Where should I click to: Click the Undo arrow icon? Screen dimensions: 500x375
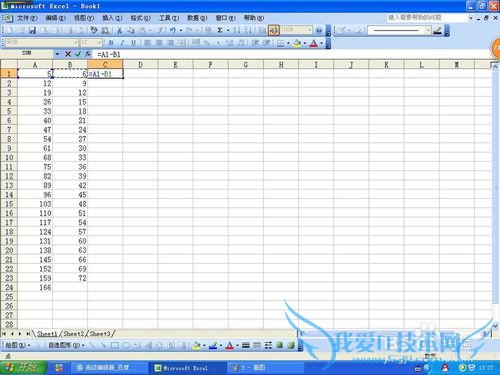[173, 31]
